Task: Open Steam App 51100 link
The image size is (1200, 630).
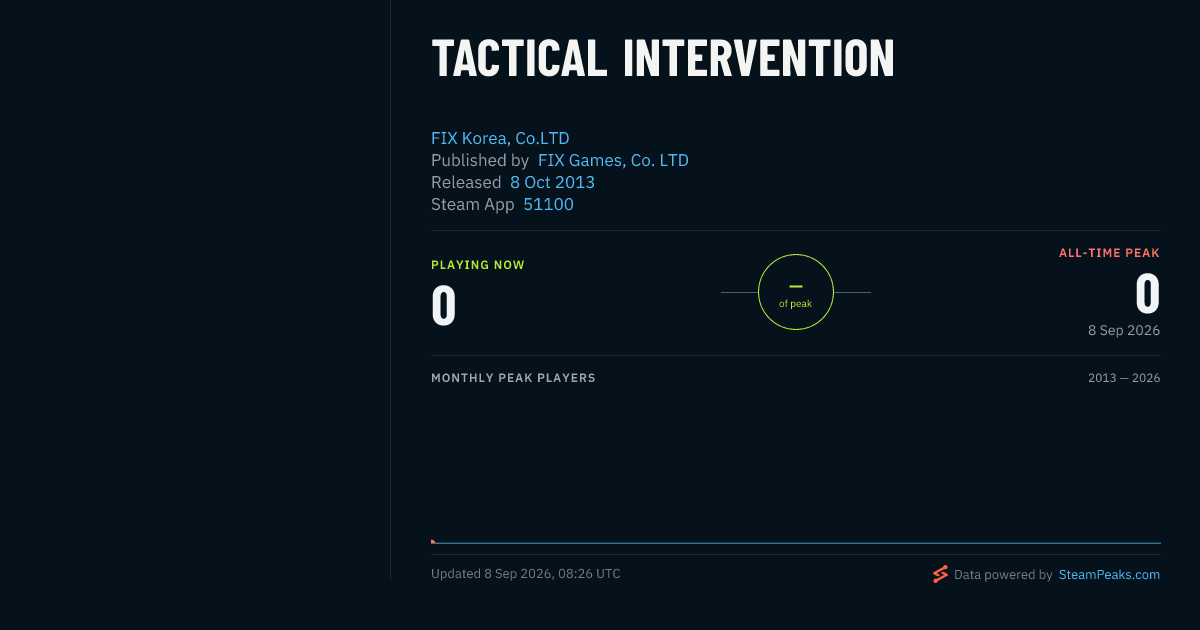Action: (x=548, y=204)
